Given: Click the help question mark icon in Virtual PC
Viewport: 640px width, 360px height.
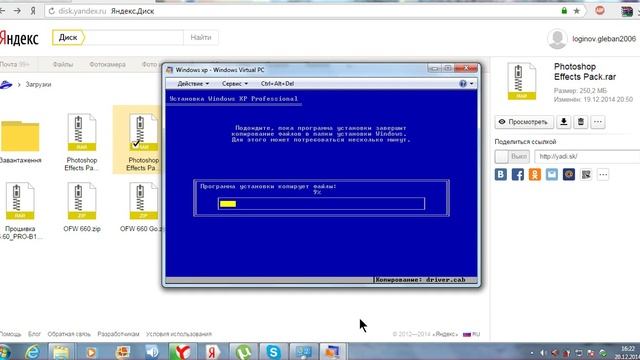Looking at the screenshot, I should [x=463, y=83].
